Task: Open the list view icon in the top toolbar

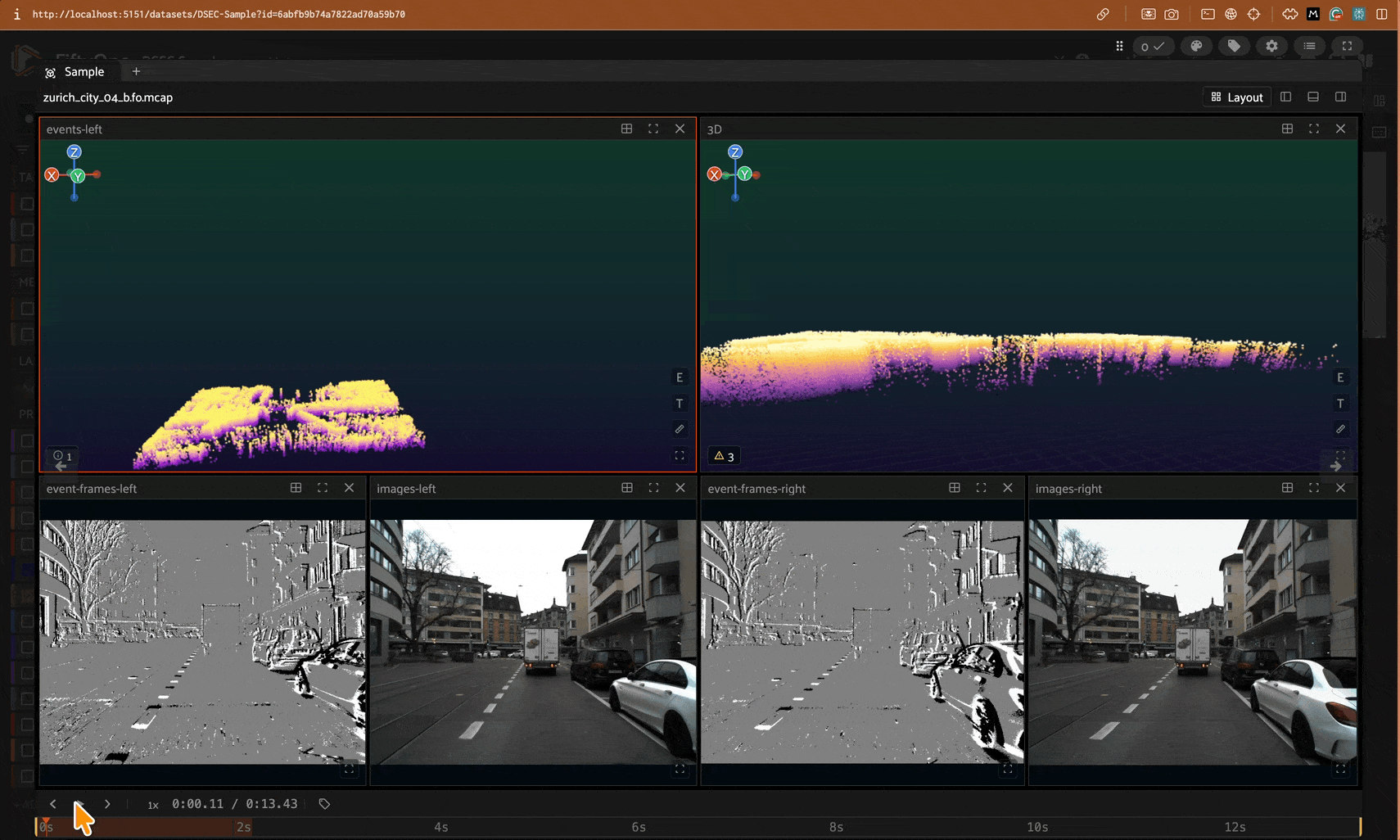Action: tap(1309, 47)
